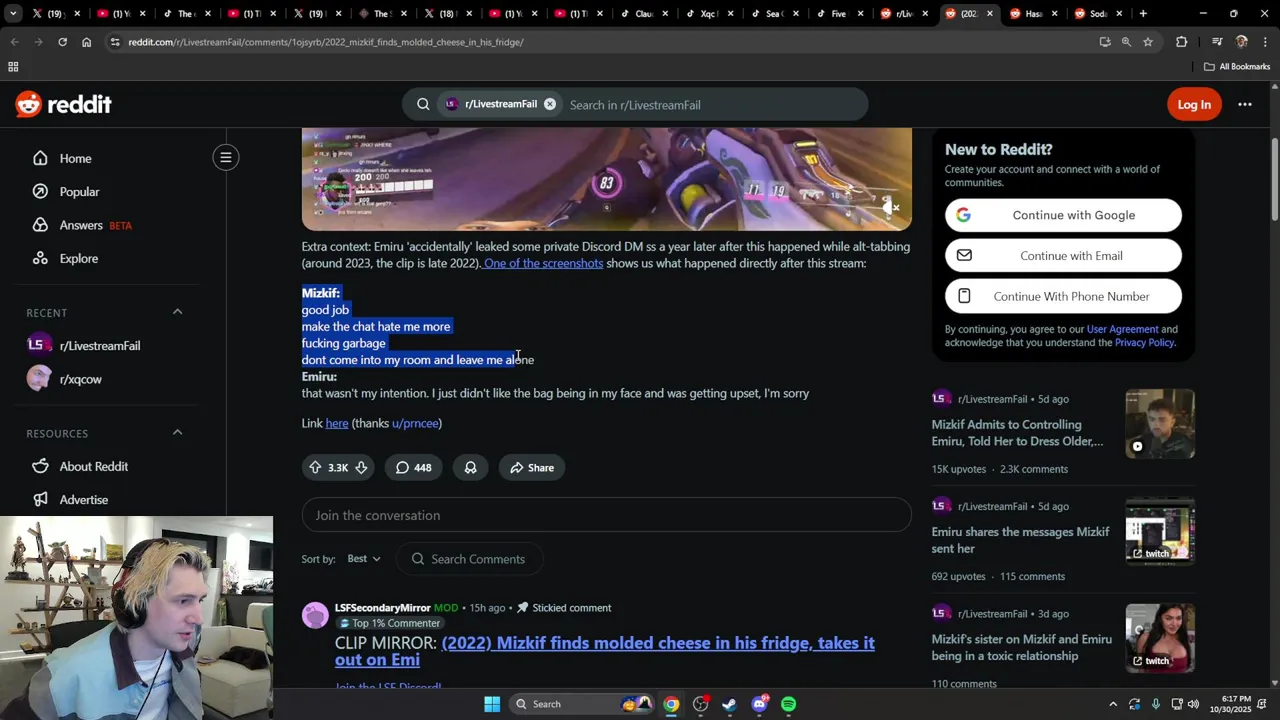The width and height of the screenshot is (1280, 720).
Task: Switch to the Xqc TikTok tab
Action: point(709,14)
